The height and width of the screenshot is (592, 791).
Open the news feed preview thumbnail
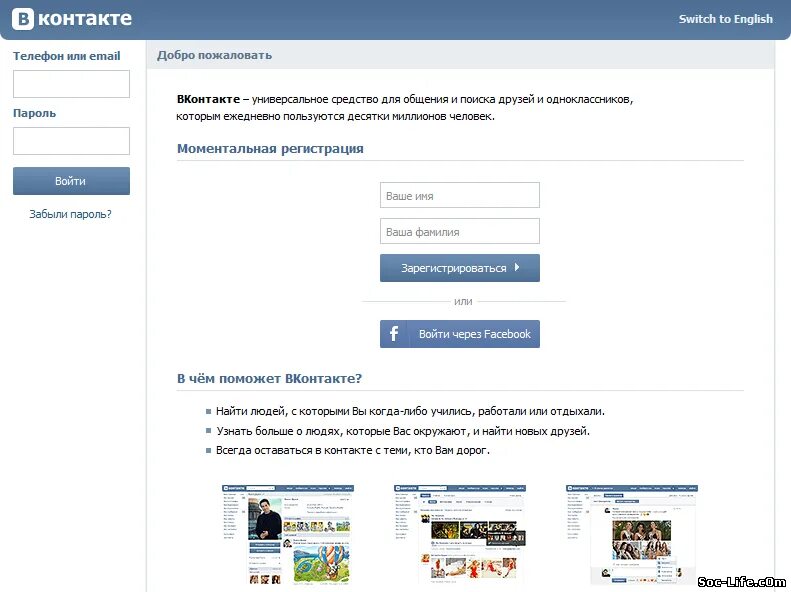click(x=460, y=535)
